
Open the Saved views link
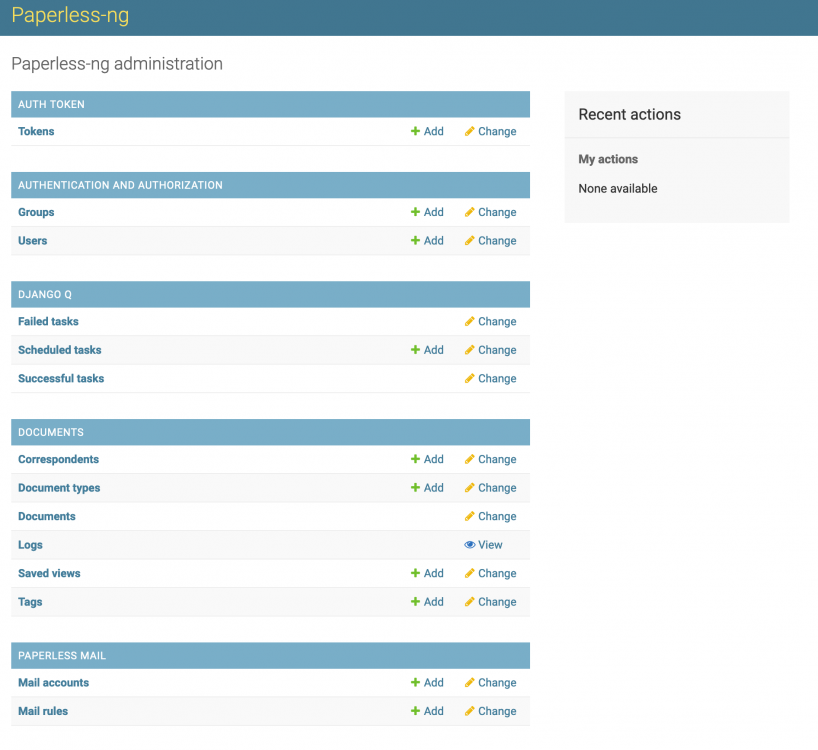(x=49, y=573)
